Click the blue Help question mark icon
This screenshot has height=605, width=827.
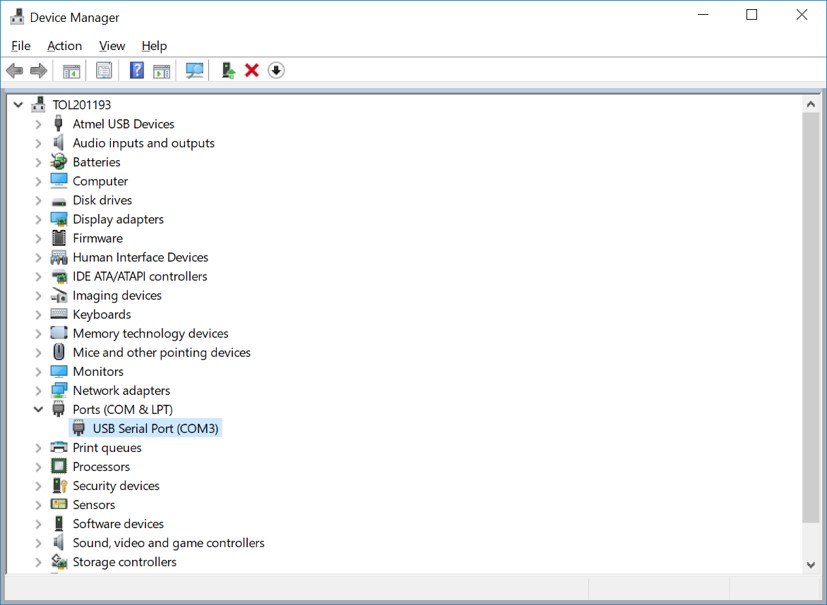pos(137,70)
